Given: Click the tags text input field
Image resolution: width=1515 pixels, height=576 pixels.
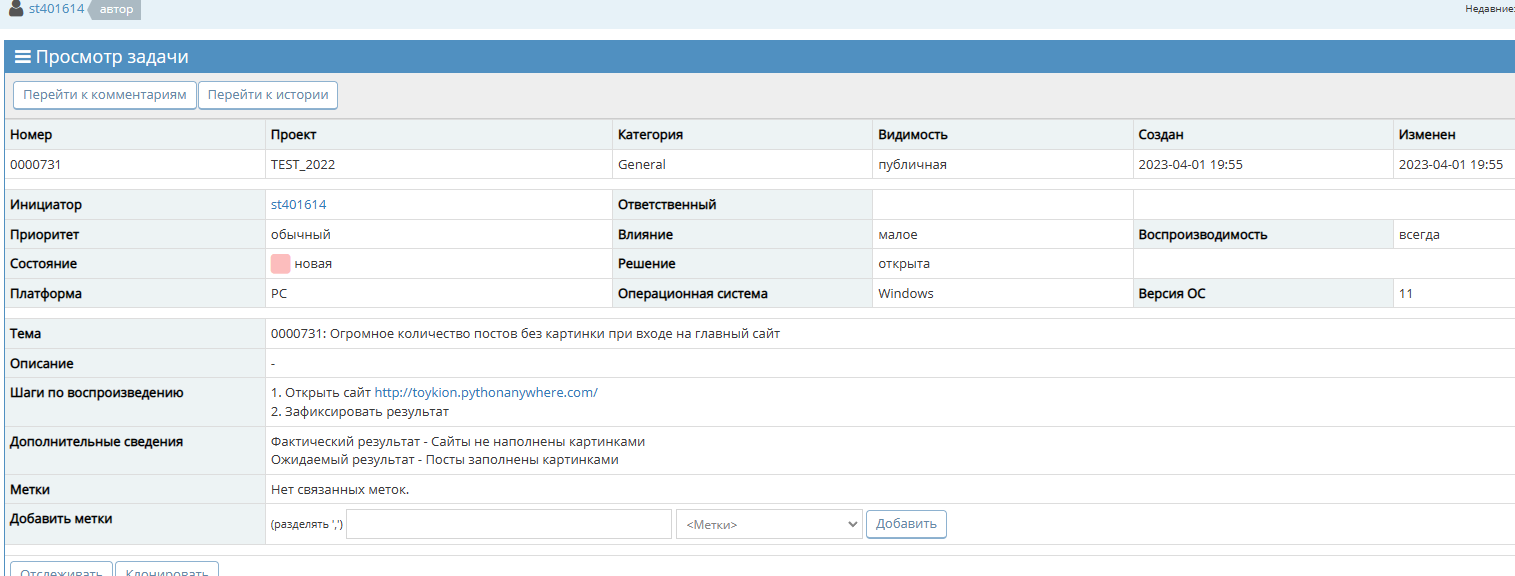Looking at the screenshot, I should [509, 524].
